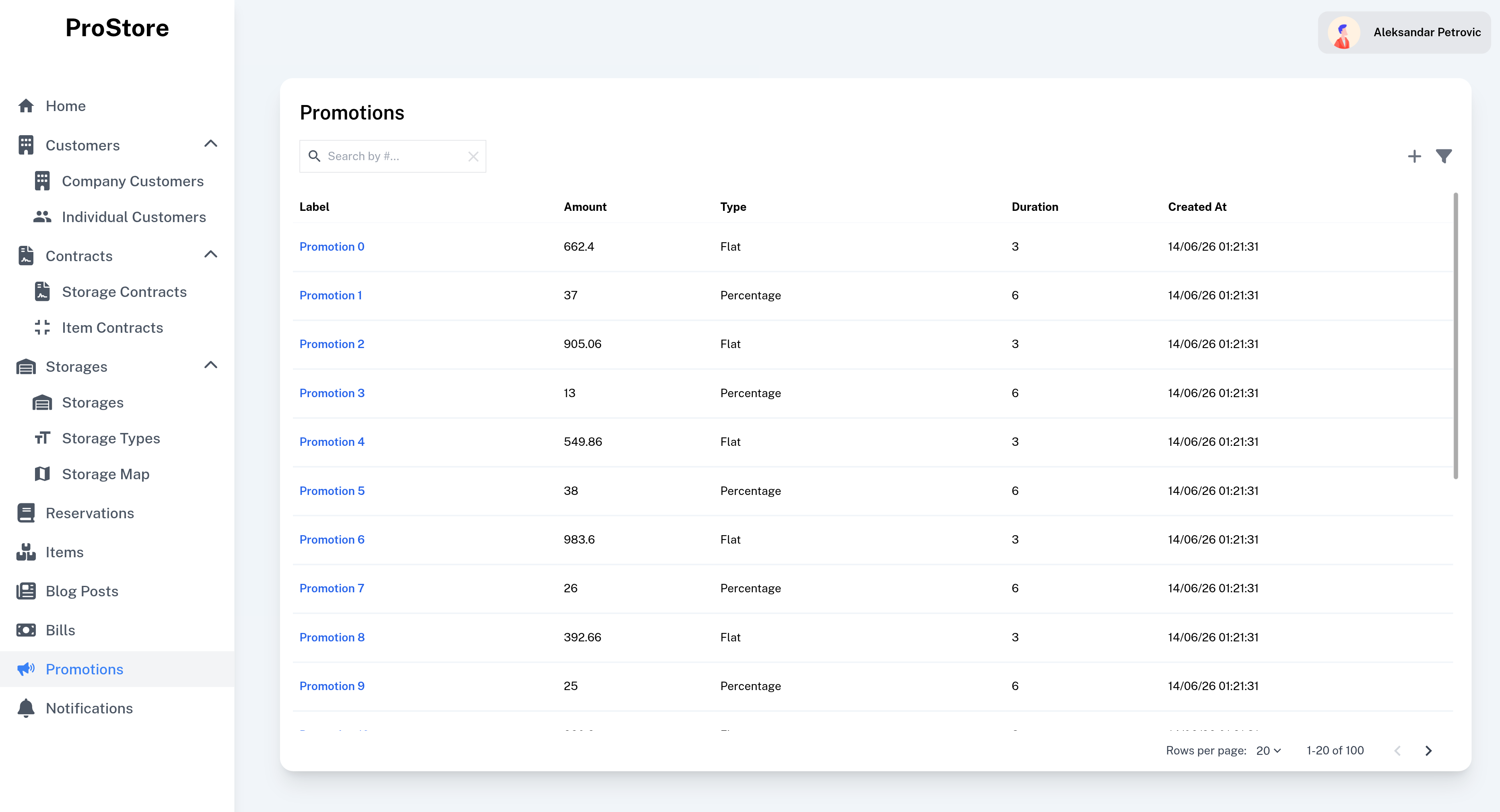Click the search magnifier icon
The height and width of the screenshot is (812, 1500).
[314, 156]
